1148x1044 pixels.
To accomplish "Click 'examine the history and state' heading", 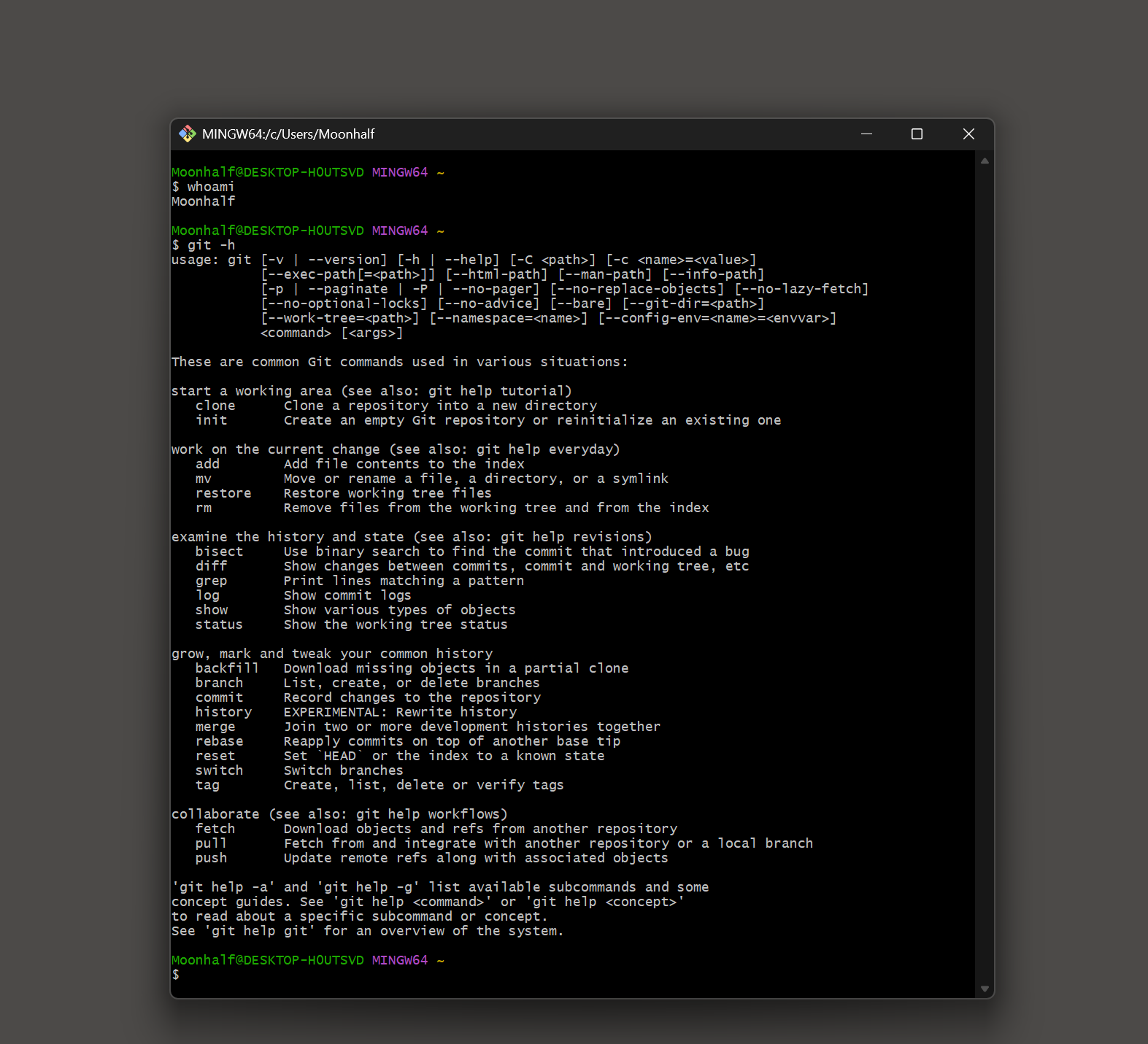I will [x=412, y=537].
